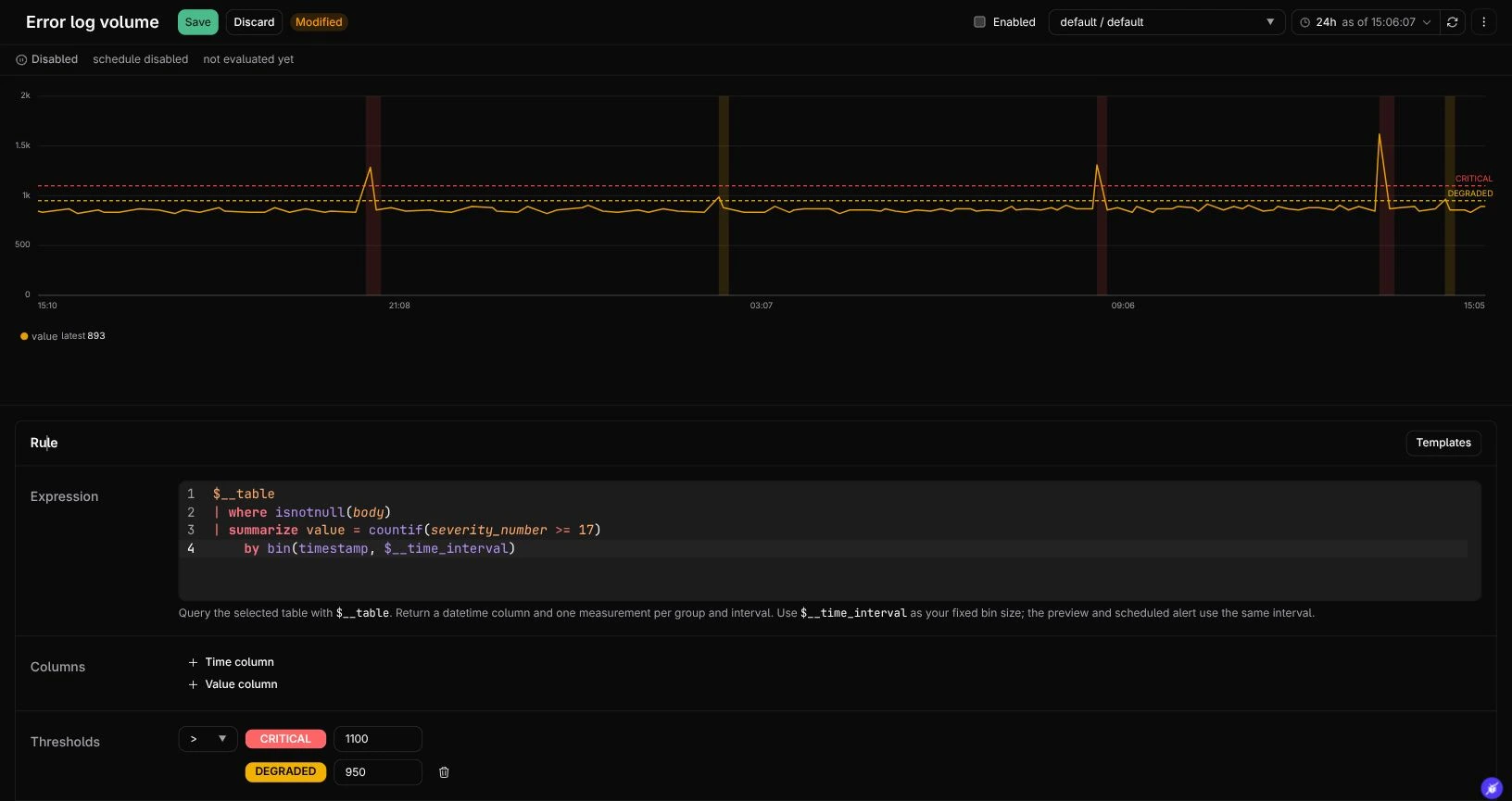Viewport: 1512px width, 801px height.
Task: Click the DEGRADED severity badge
Action: [285, 771]
